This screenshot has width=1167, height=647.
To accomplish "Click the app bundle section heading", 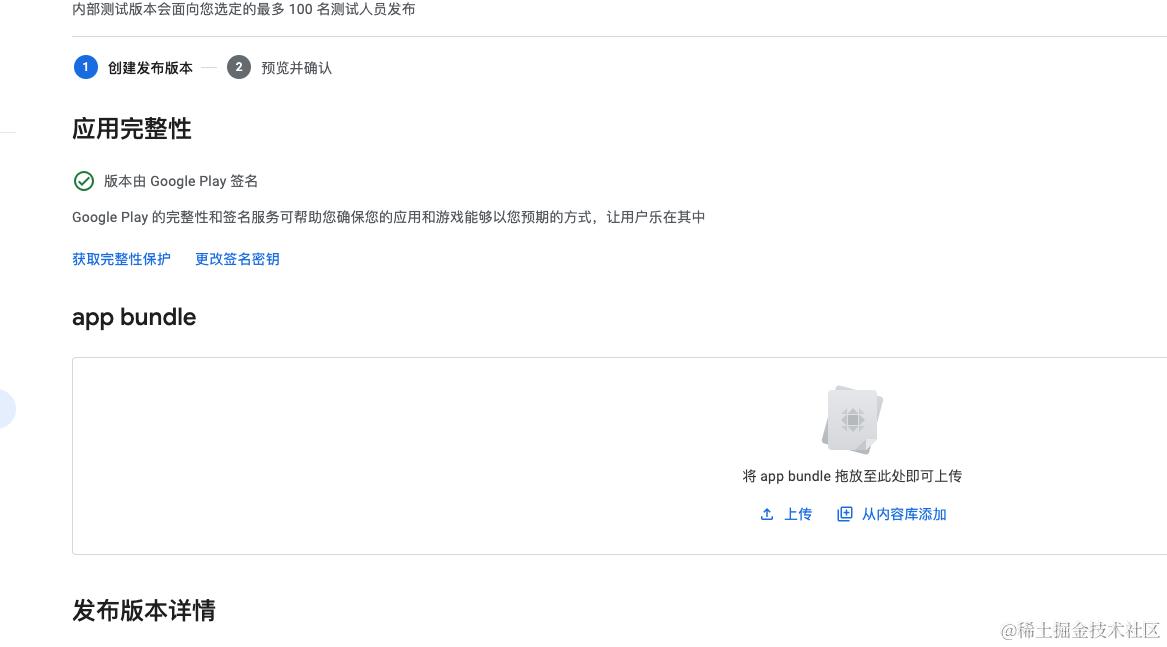I will (x=134, y=317).
